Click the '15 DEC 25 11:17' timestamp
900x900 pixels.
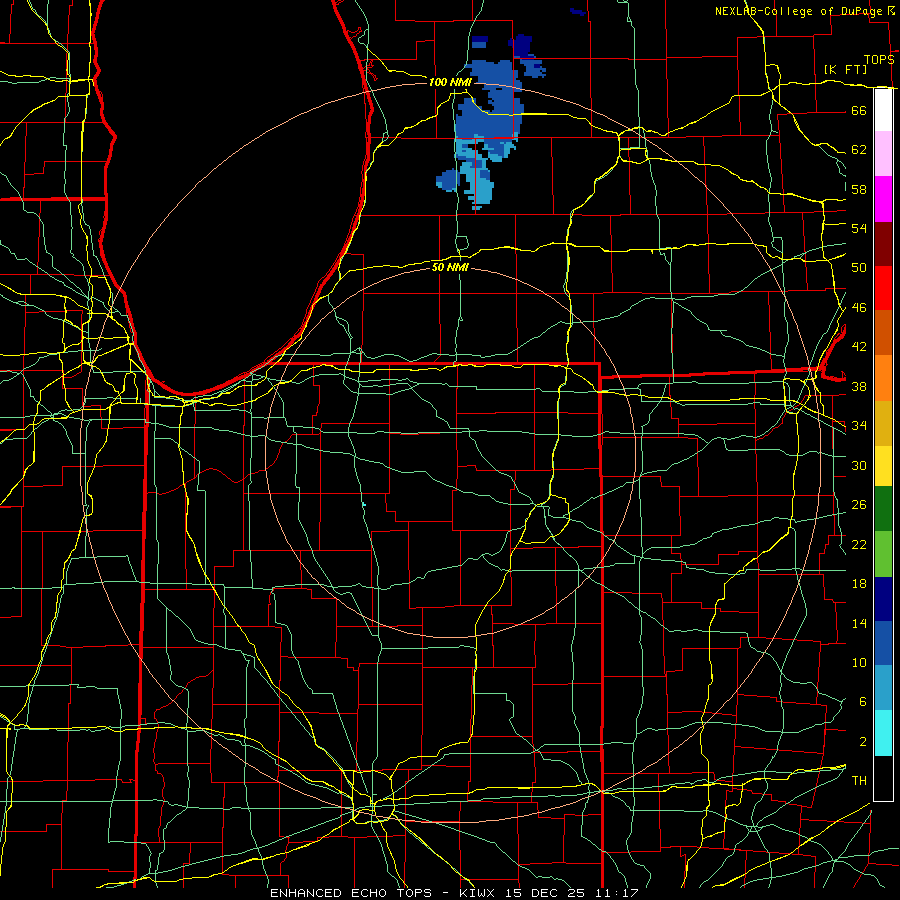coord(572,893)
